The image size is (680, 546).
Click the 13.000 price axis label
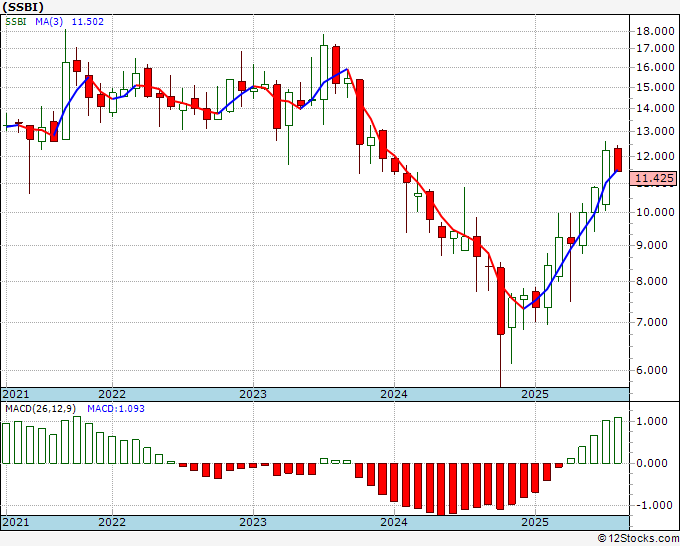click(655, 131)
